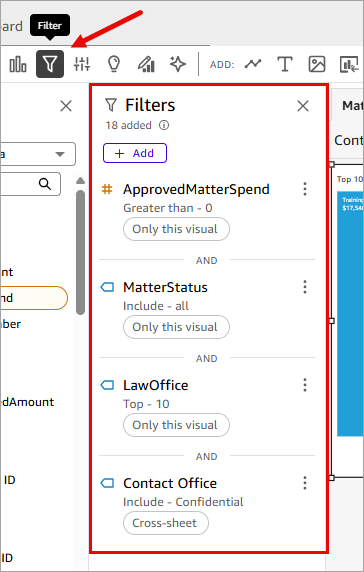The image size is (364, 572).
Task: Click the field search magnifier box
Action: [x=30, y=184]
